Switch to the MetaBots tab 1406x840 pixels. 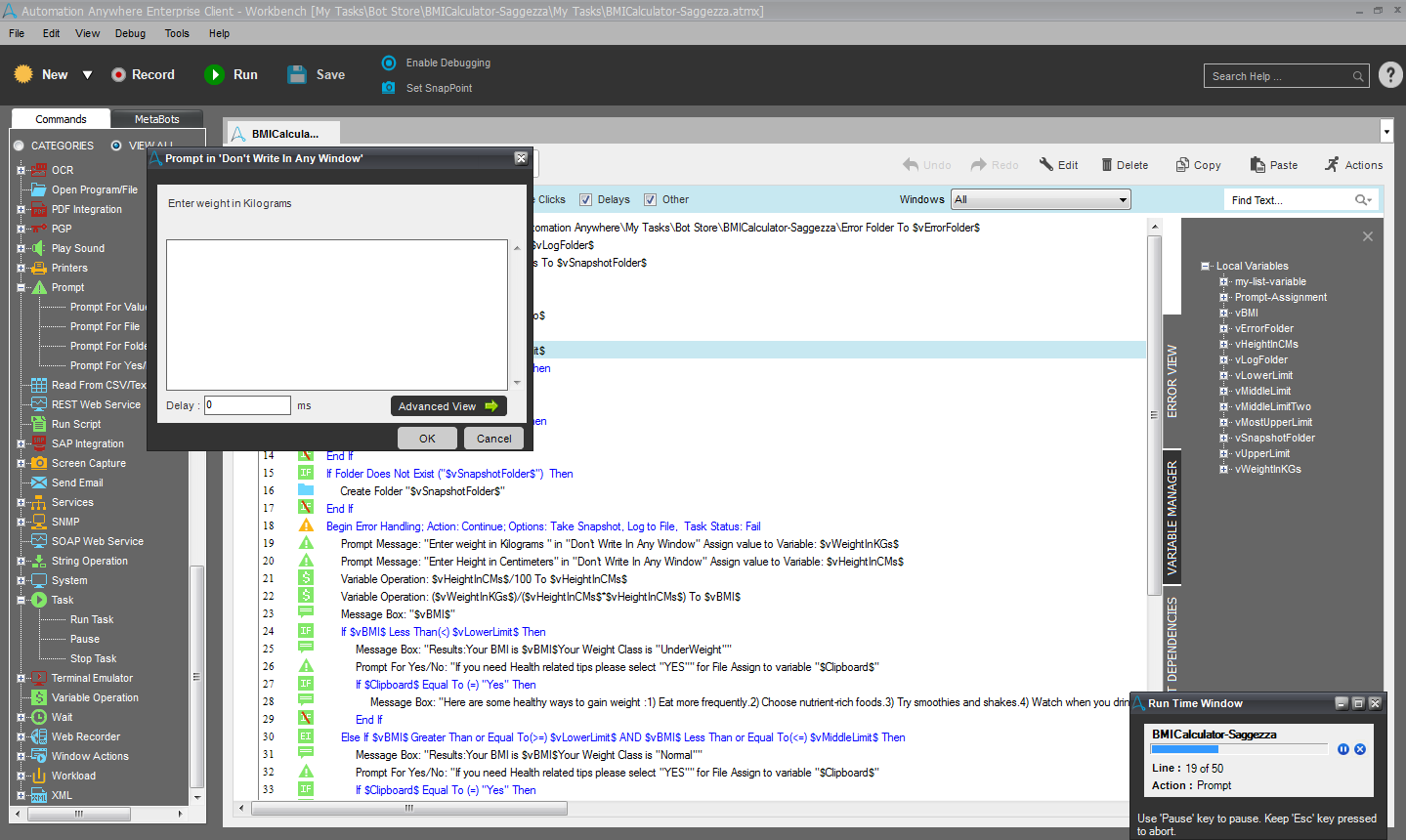tap(156, 119)
